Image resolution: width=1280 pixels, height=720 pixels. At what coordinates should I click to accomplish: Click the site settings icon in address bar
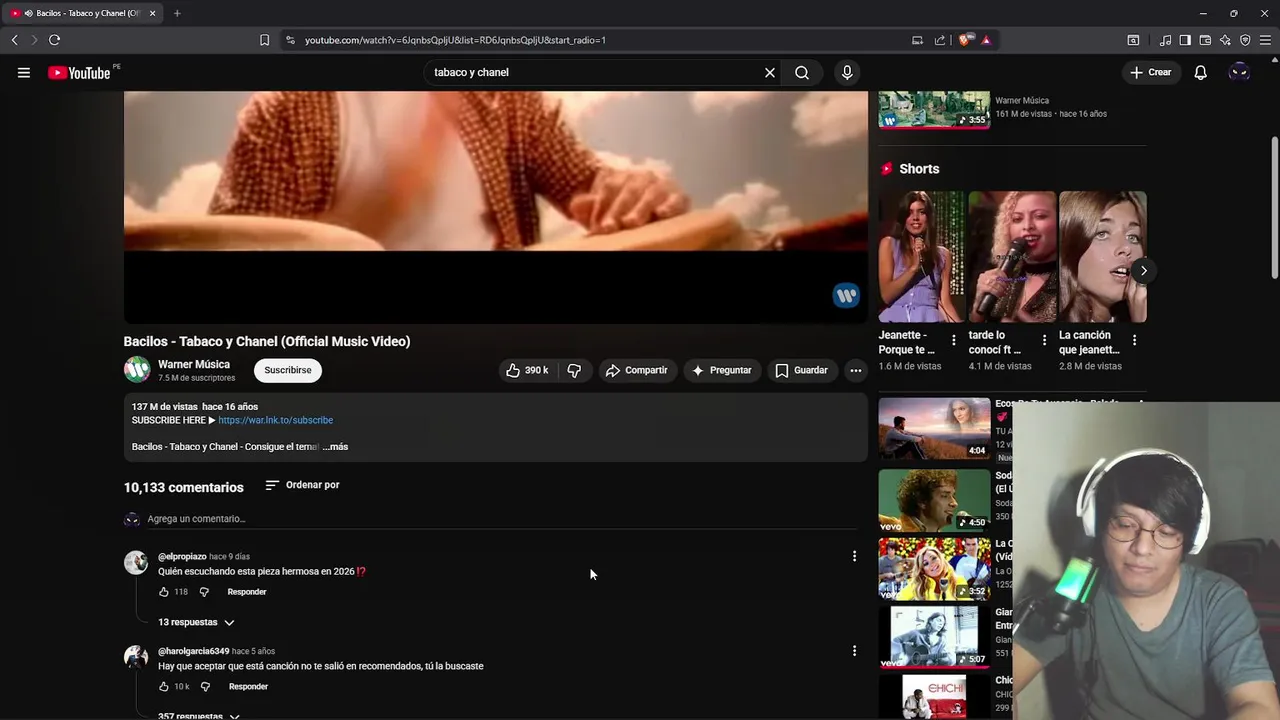(x=290, y=40)
